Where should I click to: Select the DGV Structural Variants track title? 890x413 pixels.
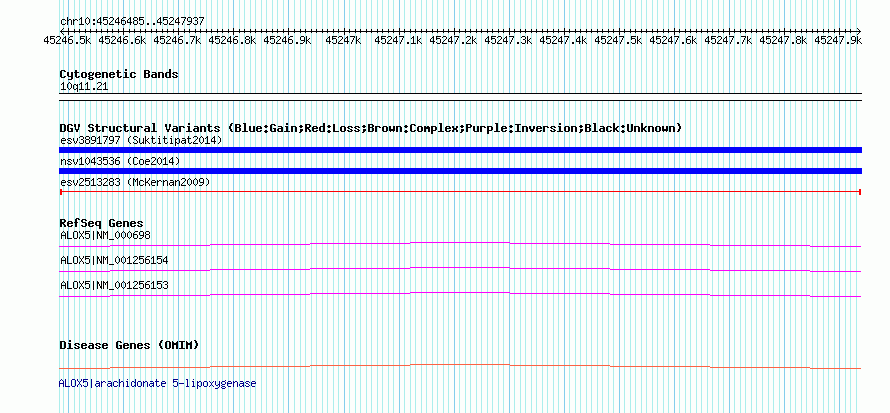point(371,128)
